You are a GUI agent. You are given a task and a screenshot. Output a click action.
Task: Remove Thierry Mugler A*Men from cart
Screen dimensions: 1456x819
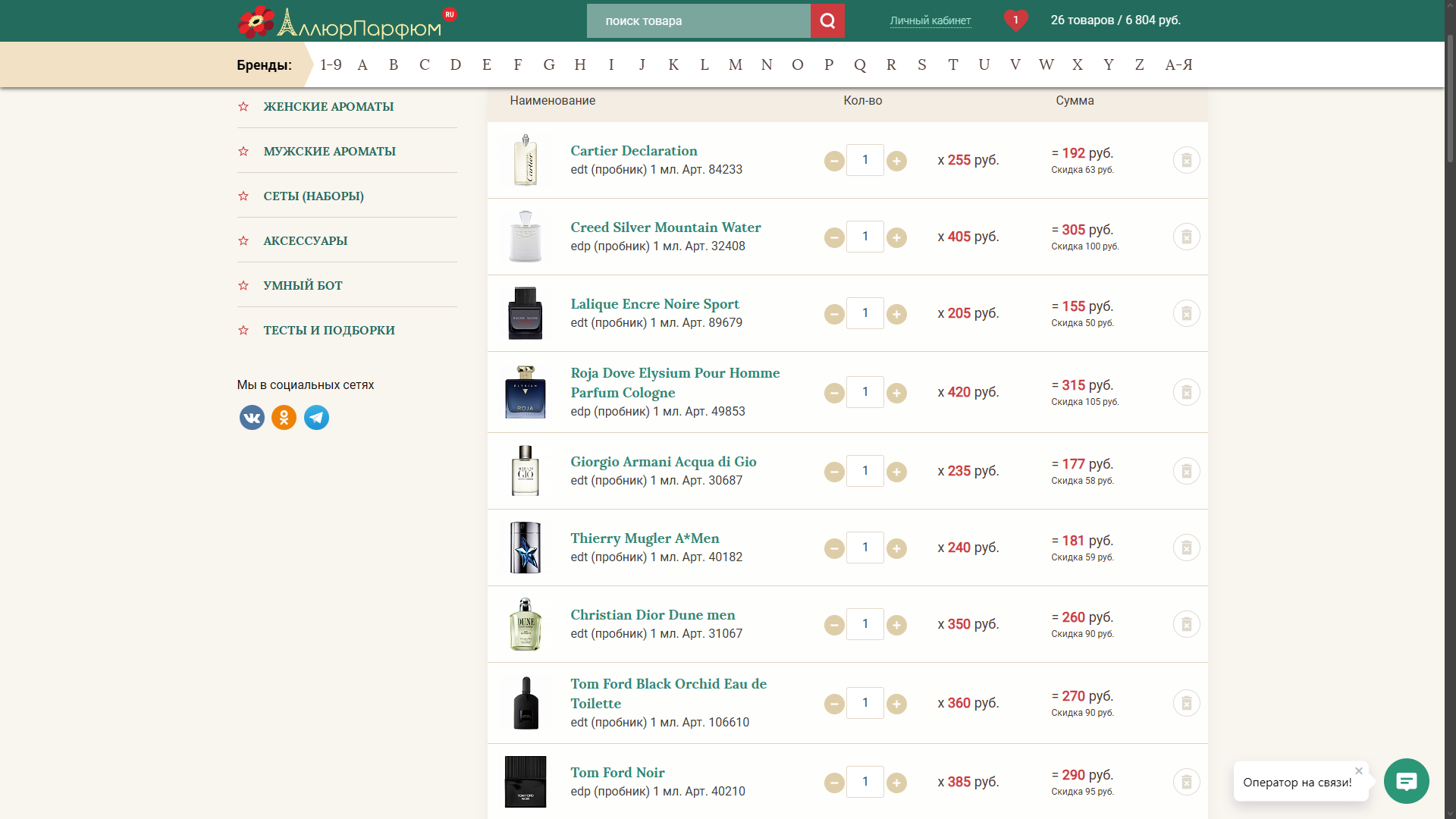[x=1187, y=548]
